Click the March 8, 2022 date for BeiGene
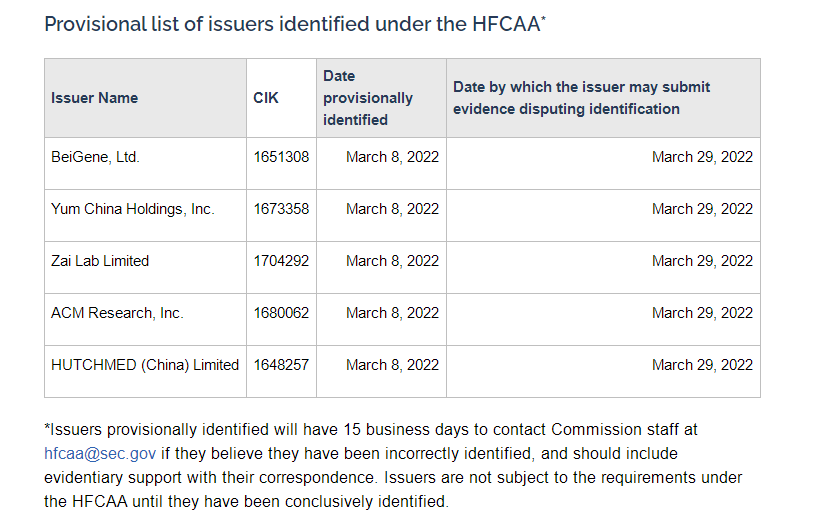This screenshot has height=516, width=817. (392, 157)
